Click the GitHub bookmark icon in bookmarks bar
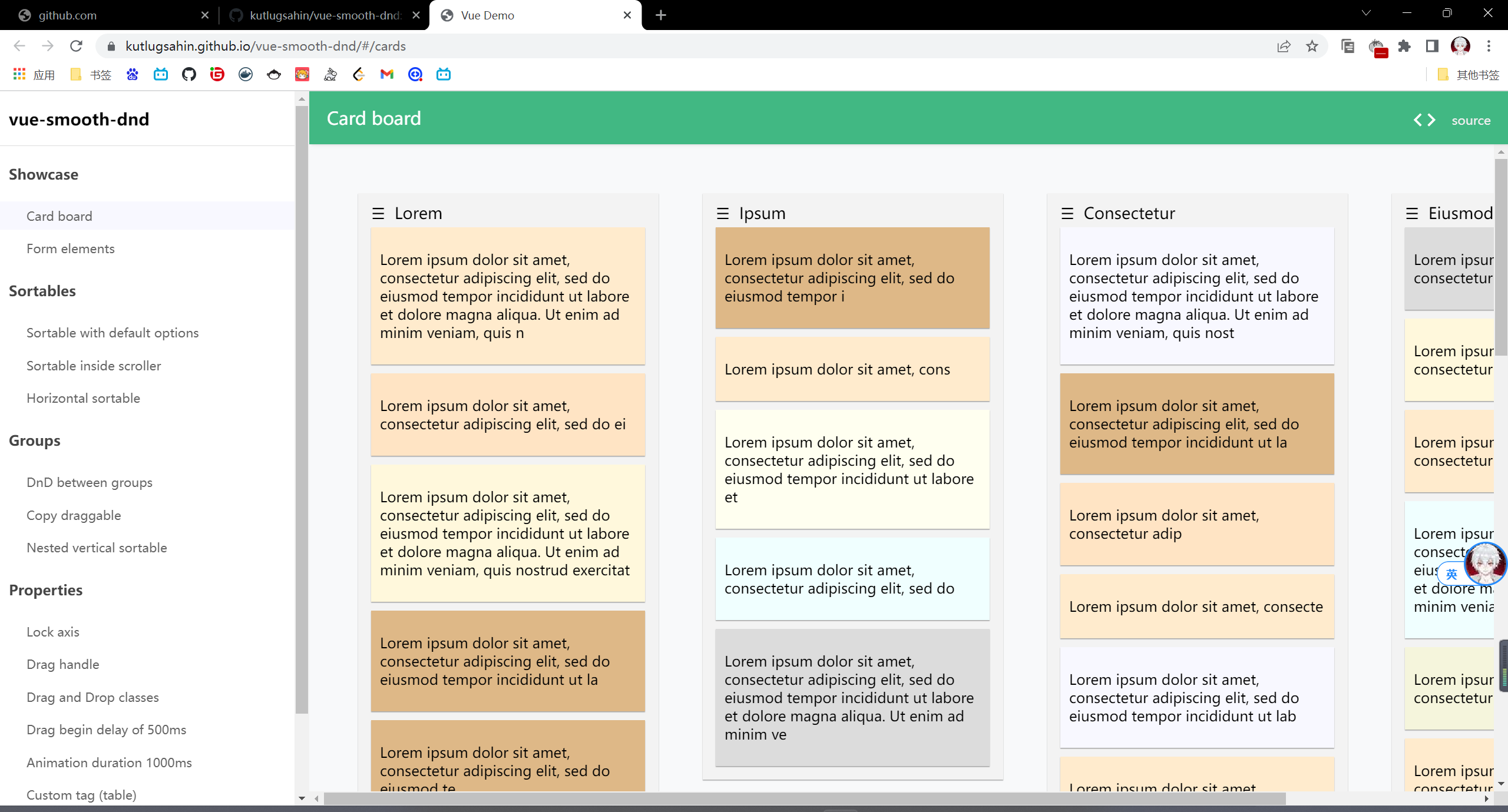Viewport: 1508px width, 812px height. coord(188,74)
